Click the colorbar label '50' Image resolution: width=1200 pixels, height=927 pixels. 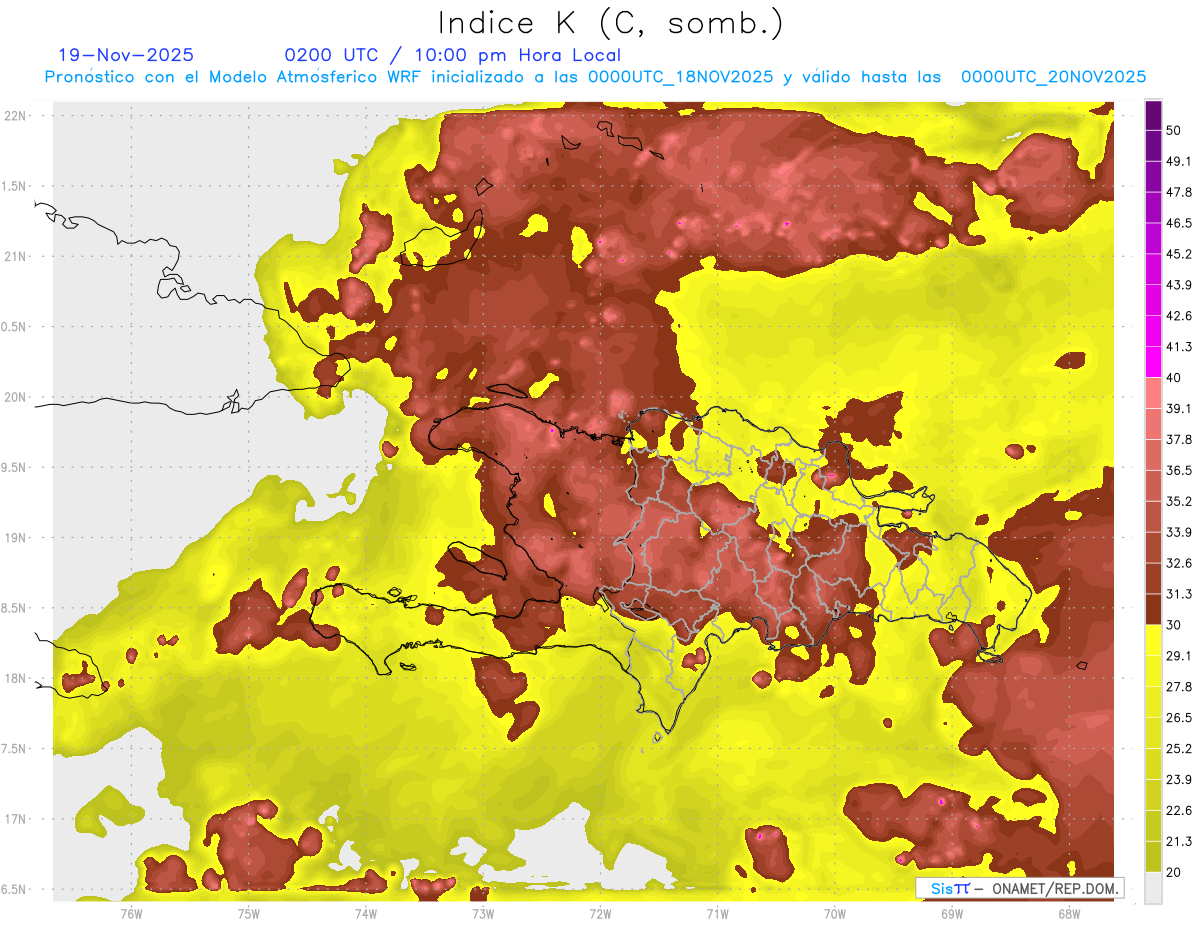(1174, 130)
